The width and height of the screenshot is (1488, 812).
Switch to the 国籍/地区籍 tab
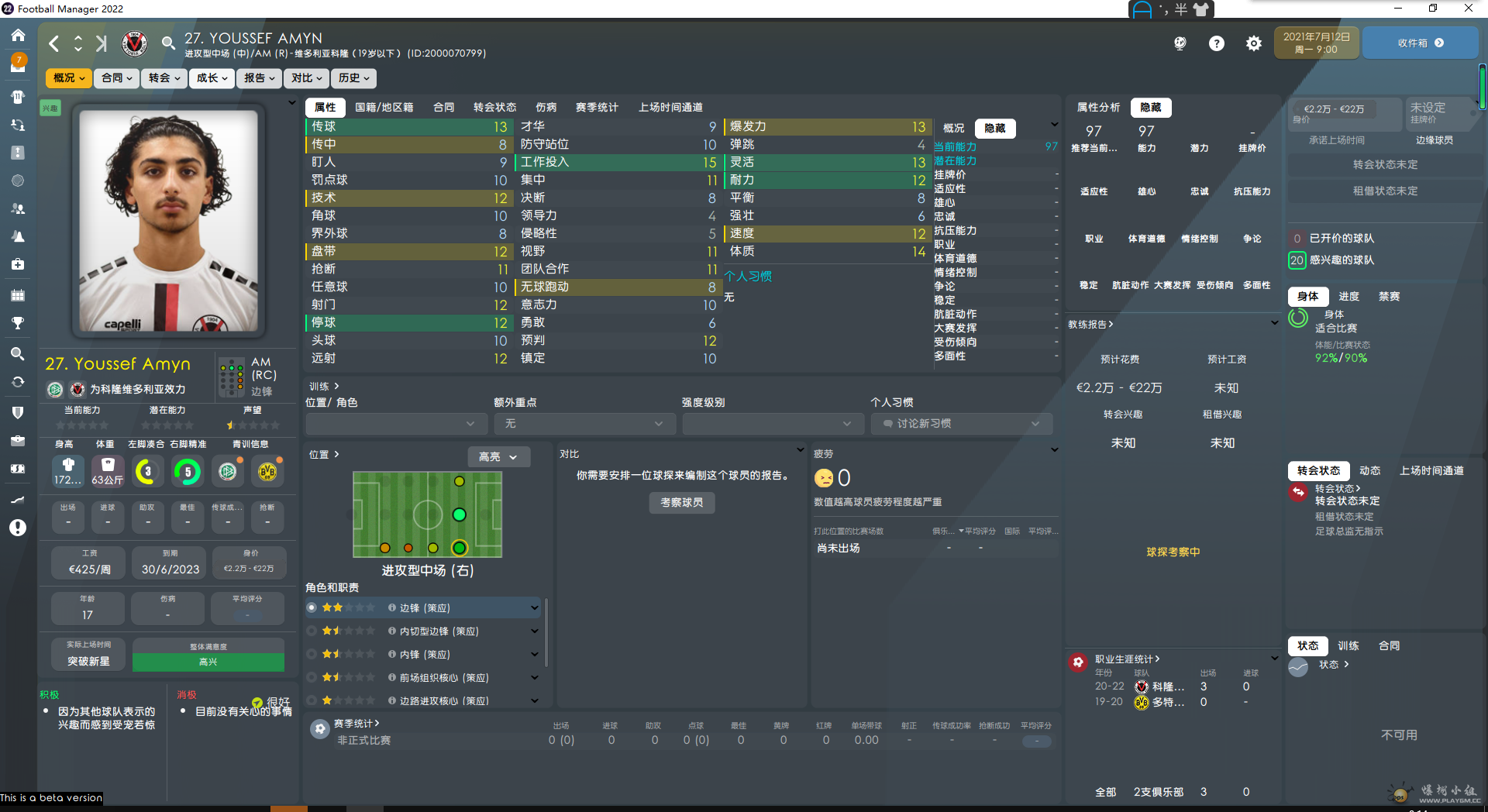384,108
